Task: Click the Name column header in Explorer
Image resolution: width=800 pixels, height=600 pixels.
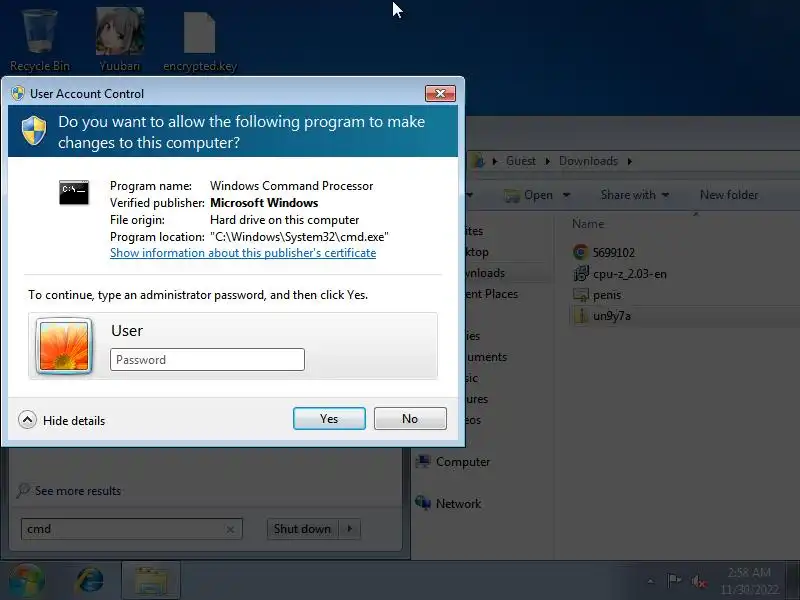Action: (x=588, y=223)
